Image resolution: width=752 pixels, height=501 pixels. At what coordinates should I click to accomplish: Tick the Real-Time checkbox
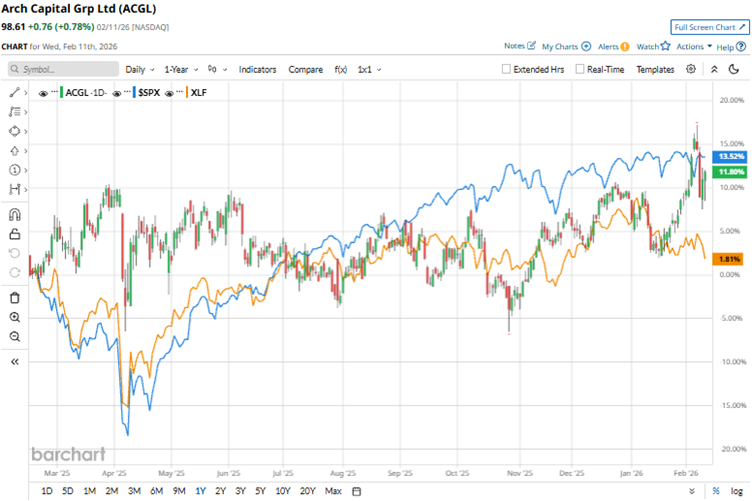point(580,70)
